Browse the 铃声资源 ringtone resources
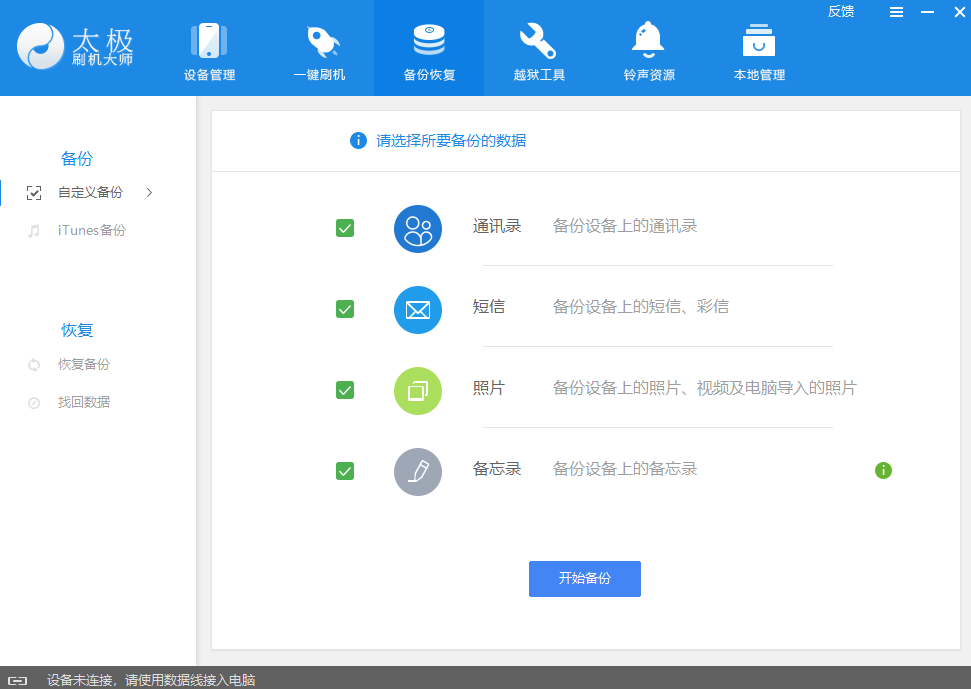This screenshot has height=689, width=971. coord(647,48)
